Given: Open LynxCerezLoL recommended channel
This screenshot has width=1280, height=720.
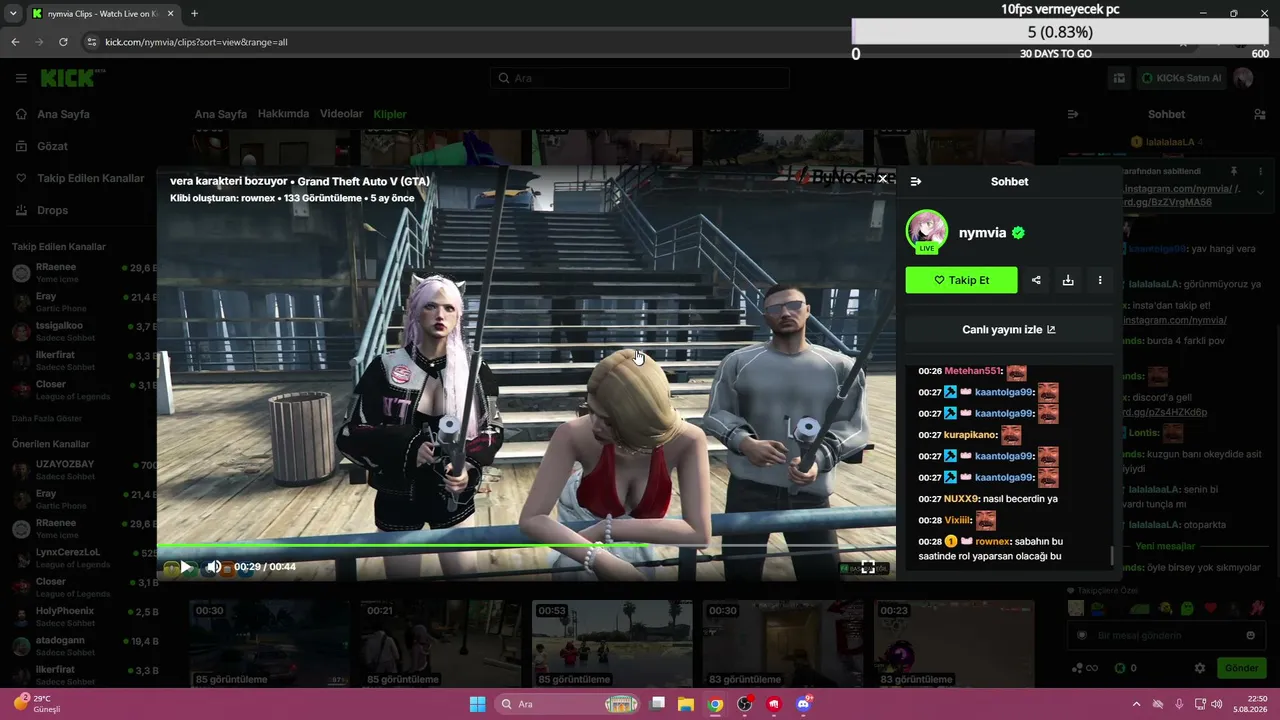Looking at the screenshot, I should point(84,557).
